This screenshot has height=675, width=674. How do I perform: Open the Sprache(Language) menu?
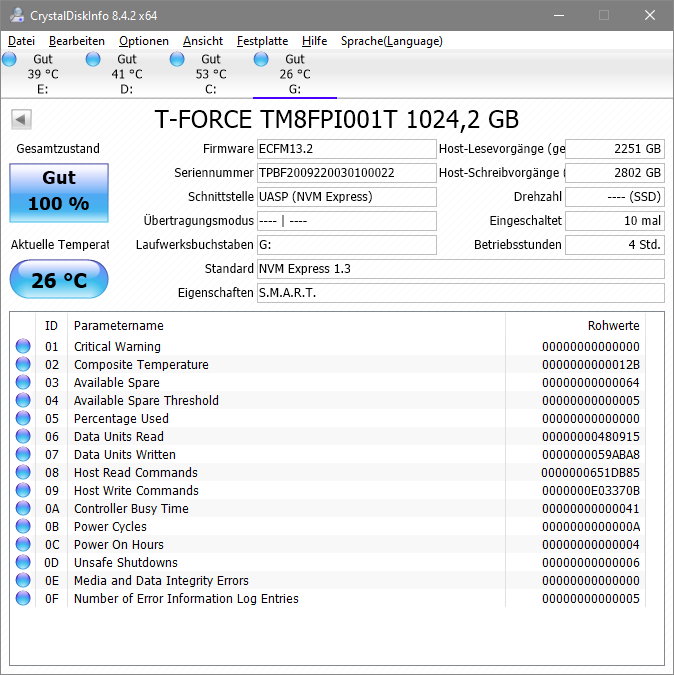click(x=392, y=41)
